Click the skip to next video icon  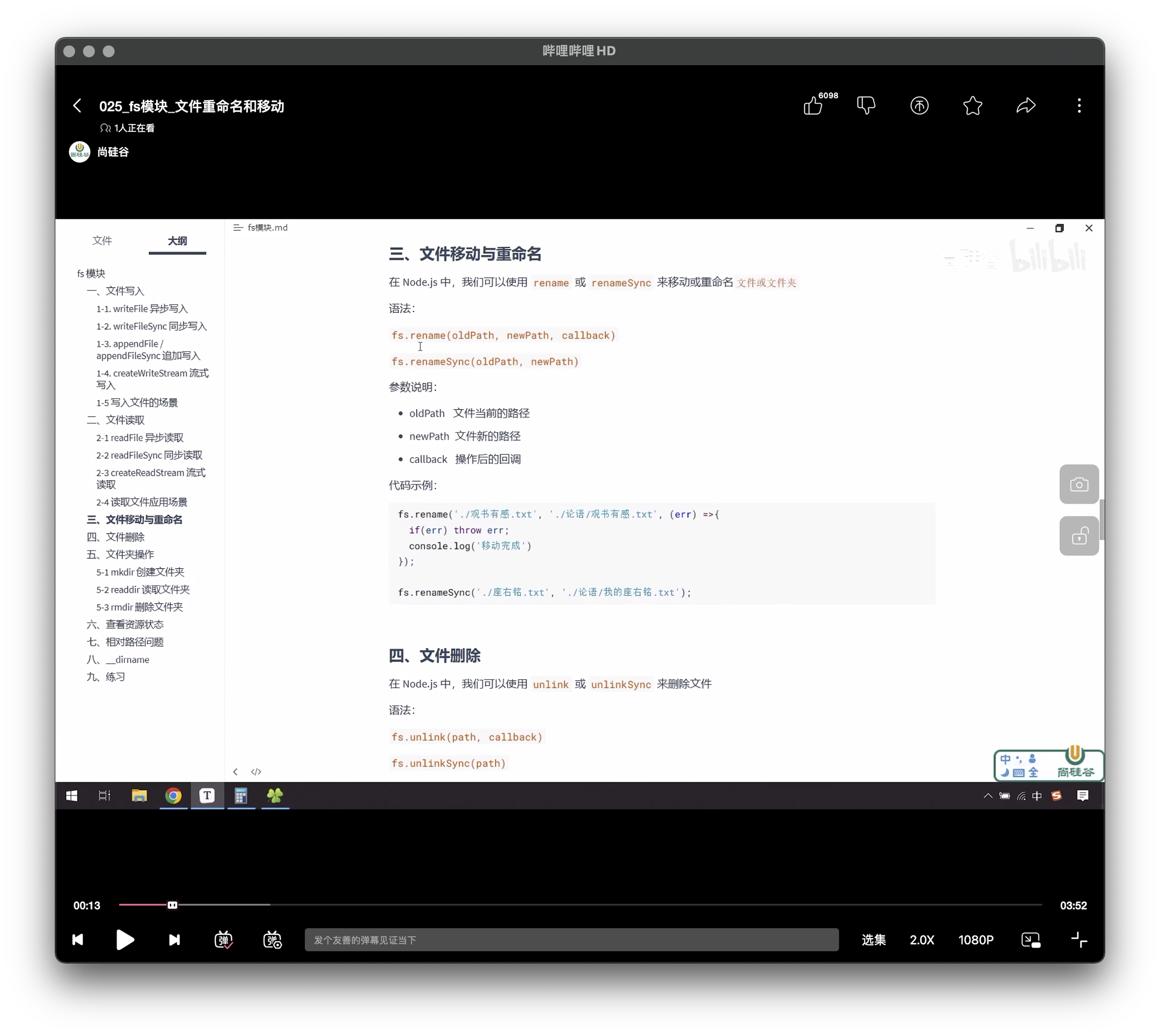coord(174,940)
